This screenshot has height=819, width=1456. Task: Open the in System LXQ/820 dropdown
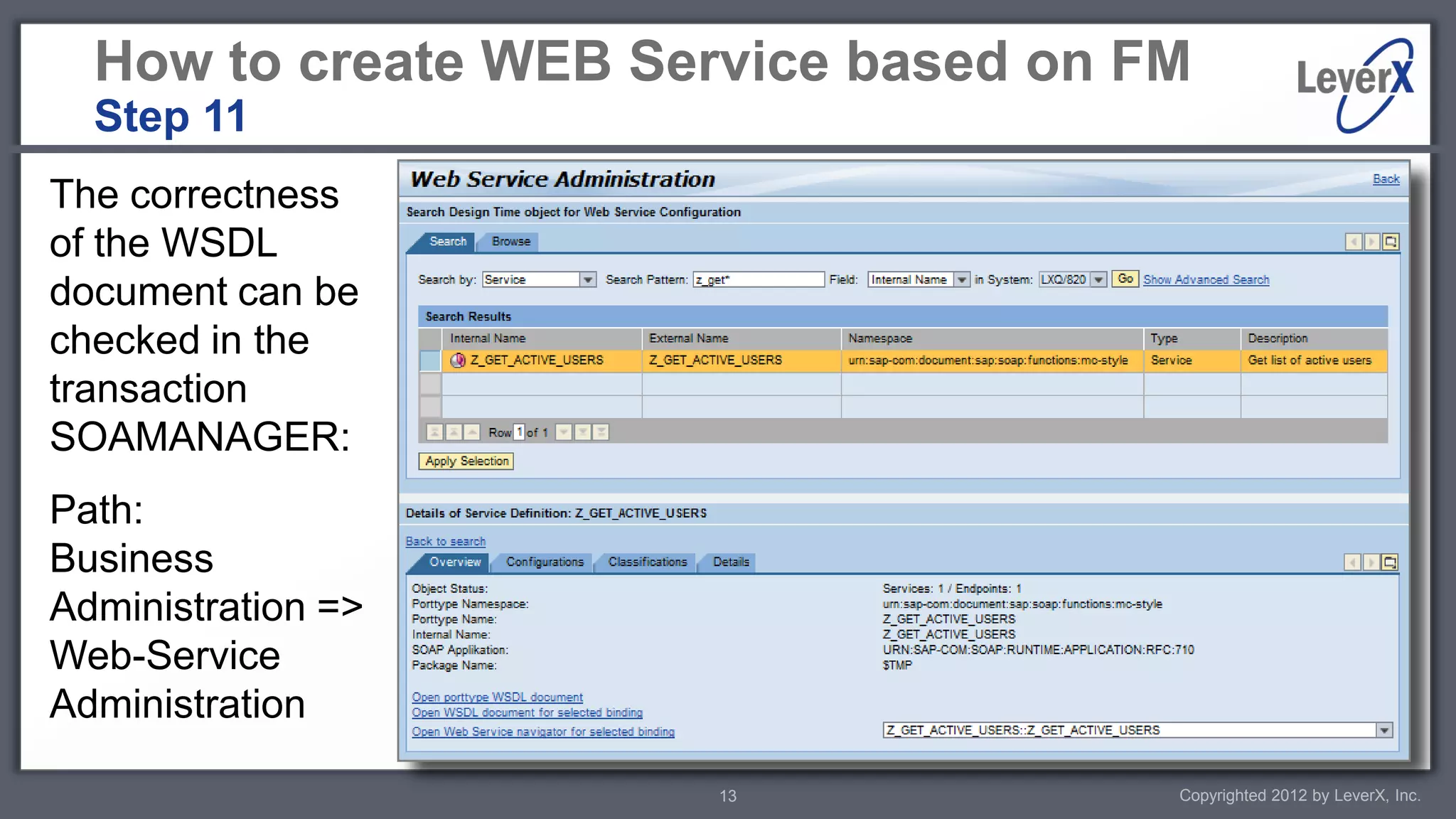[x=1099, y=280]
